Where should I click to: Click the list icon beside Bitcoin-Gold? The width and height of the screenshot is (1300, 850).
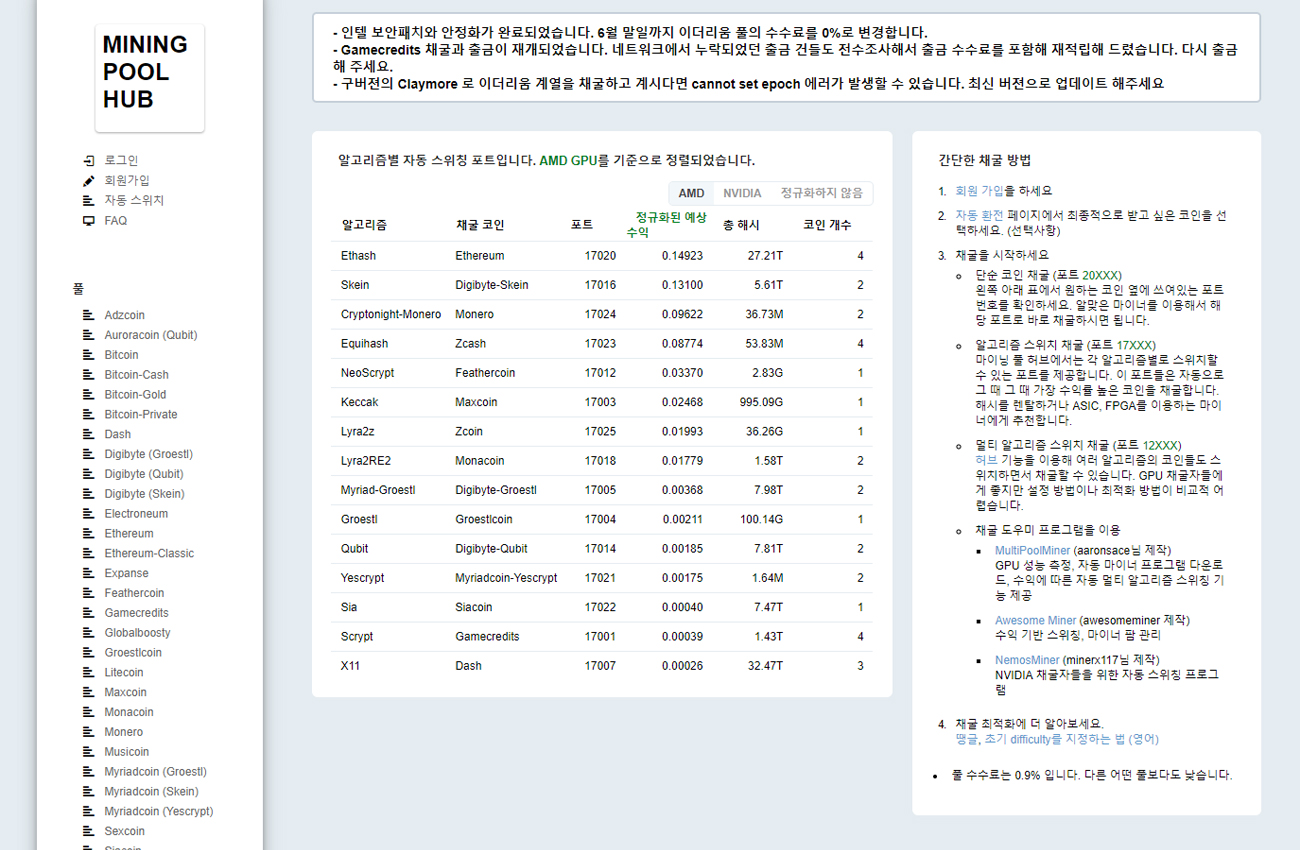point(88,394)
